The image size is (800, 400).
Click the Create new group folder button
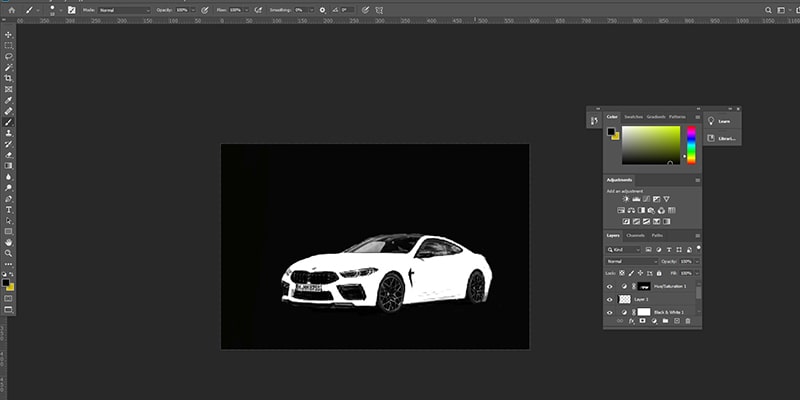[x=665, y=321]
